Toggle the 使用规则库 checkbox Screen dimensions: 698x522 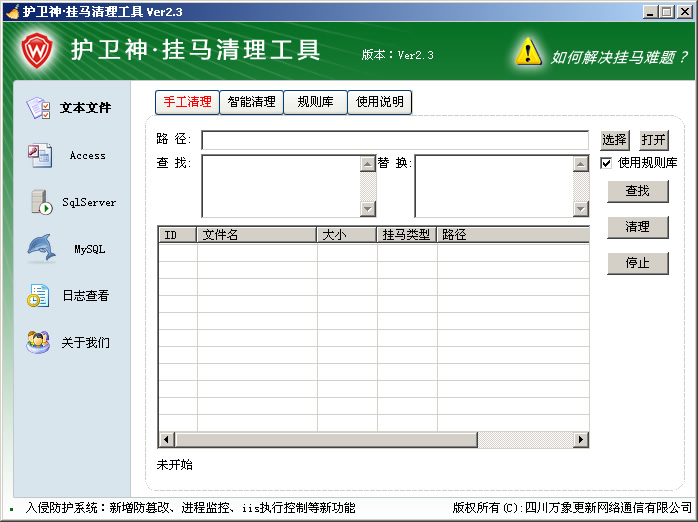click(x=606, y=163)
